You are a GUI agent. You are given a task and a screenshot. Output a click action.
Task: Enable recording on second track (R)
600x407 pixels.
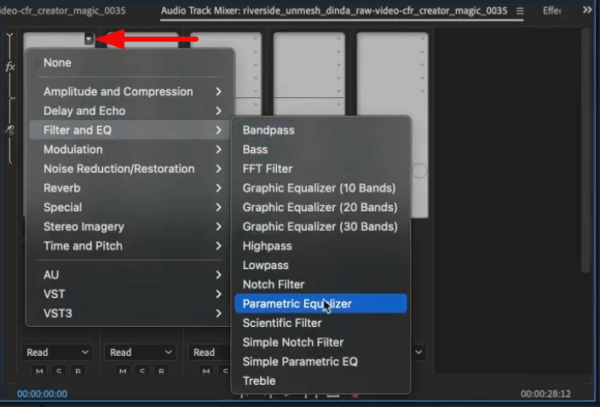[x=161, y=371]
